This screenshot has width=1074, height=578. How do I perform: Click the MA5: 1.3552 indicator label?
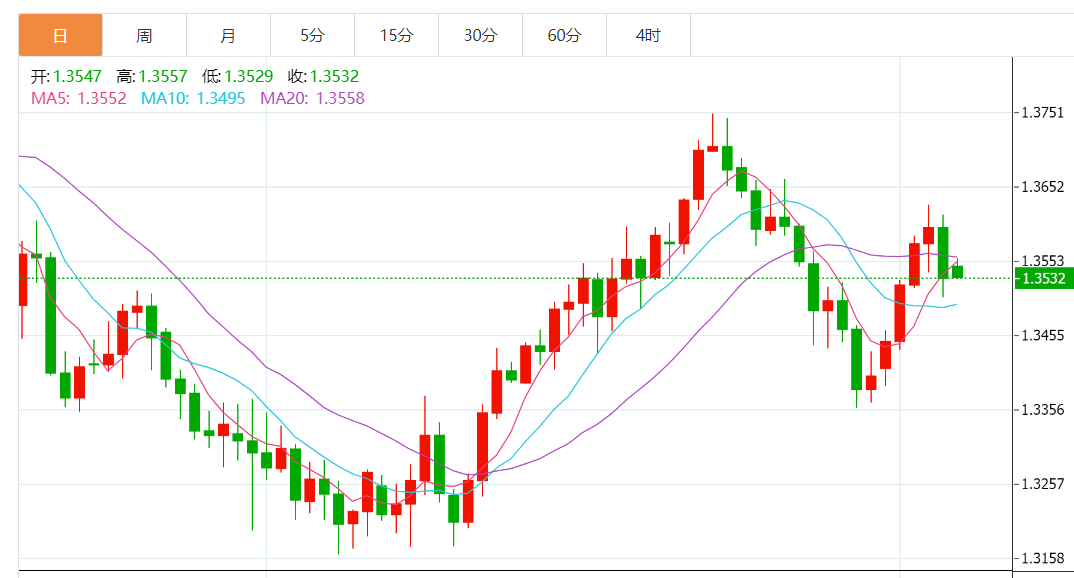pyautogui.click(x=79, y=99)
